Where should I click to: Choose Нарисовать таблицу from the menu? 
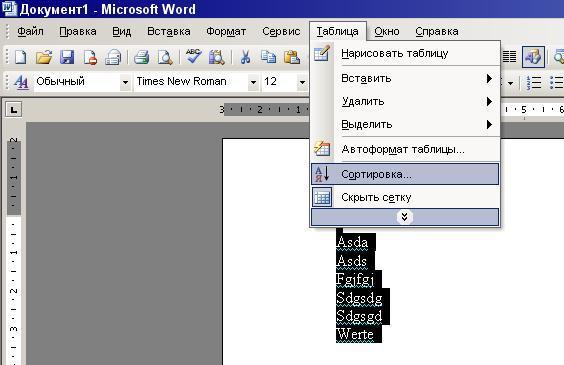405,53
